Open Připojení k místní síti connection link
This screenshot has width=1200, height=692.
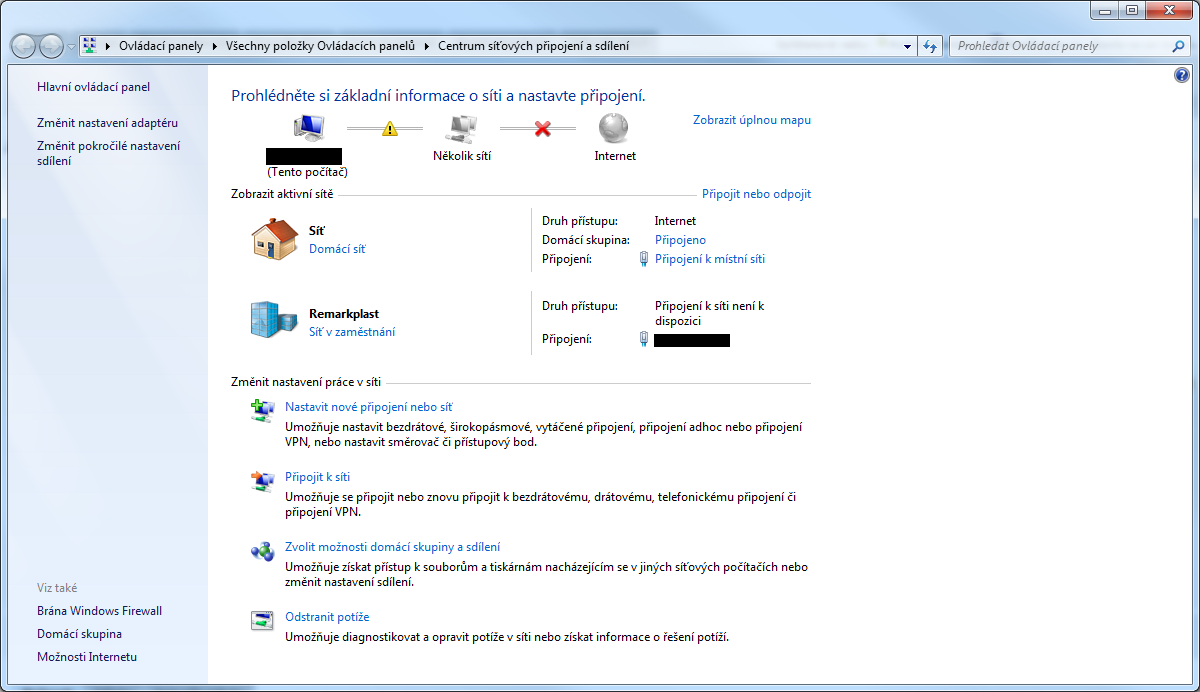click(x=710, y=259)
